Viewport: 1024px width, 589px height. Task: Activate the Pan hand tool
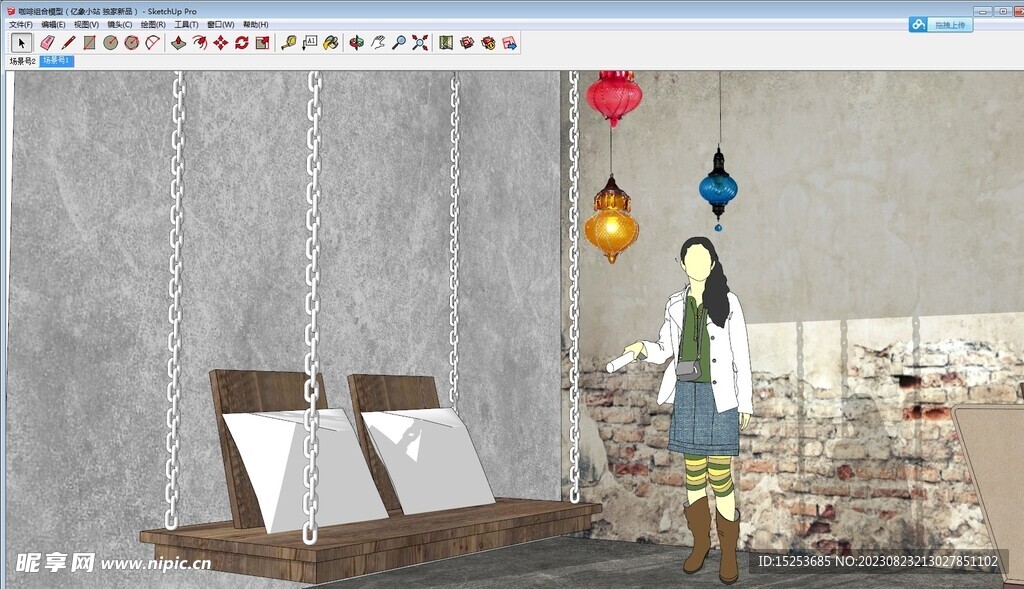[x=377, y=43]
